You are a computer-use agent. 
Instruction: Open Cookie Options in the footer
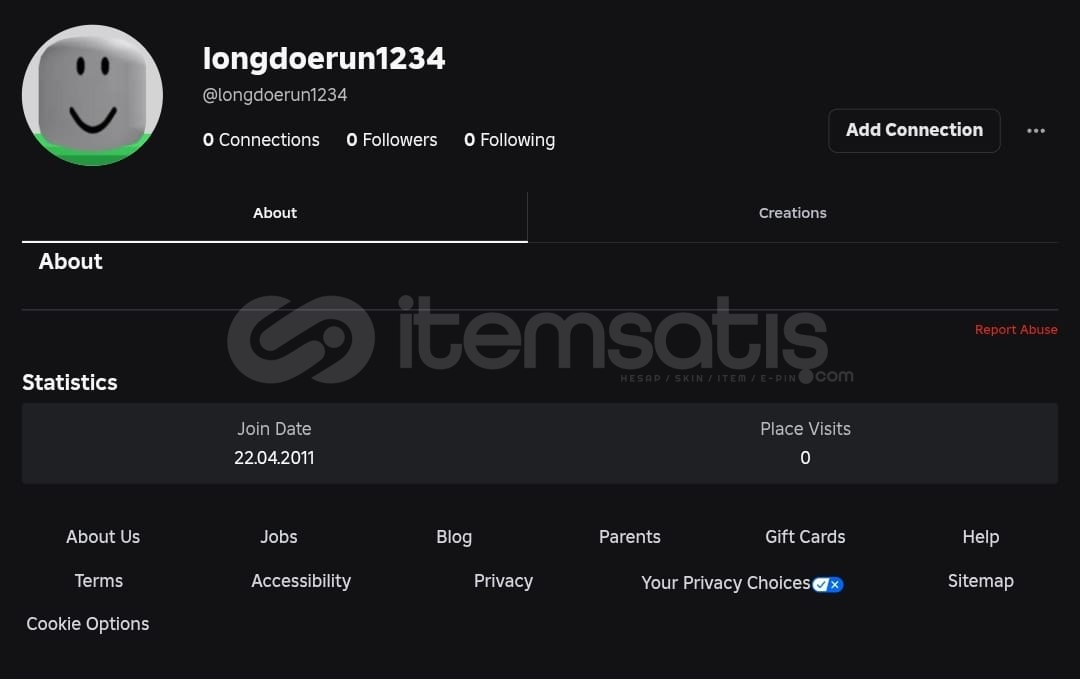pos(87,624)
